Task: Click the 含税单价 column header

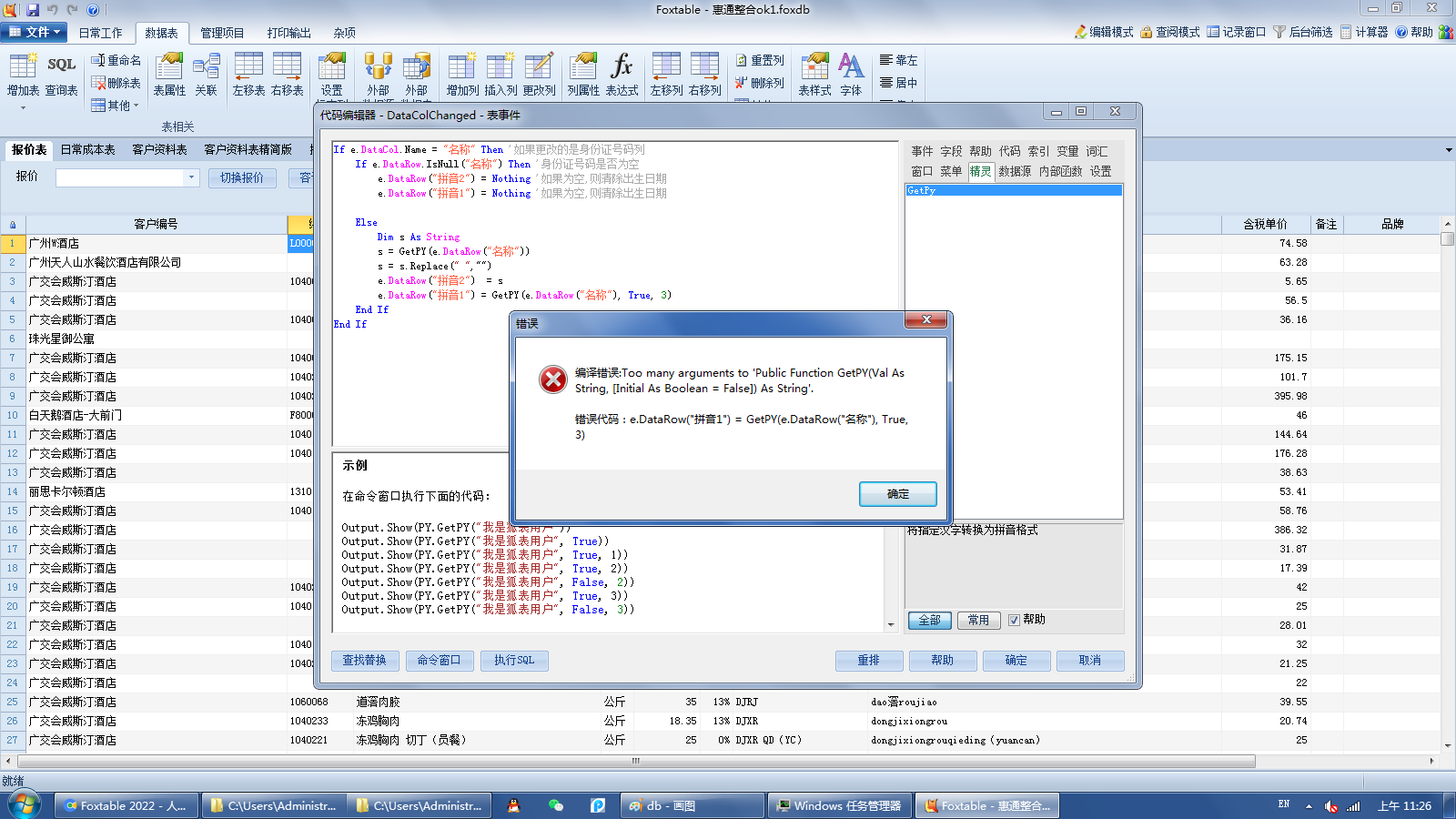Action: tap(1266, 224)
